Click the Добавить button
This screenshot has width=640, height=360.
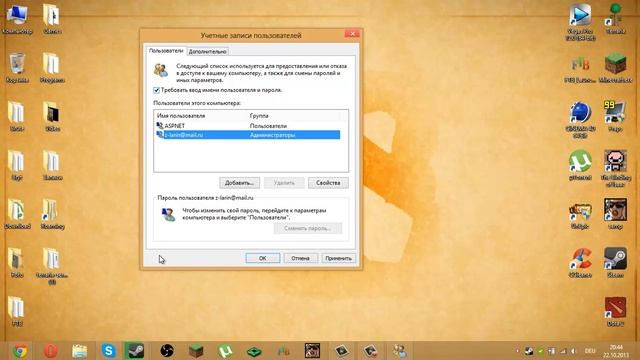click(239, 183)
